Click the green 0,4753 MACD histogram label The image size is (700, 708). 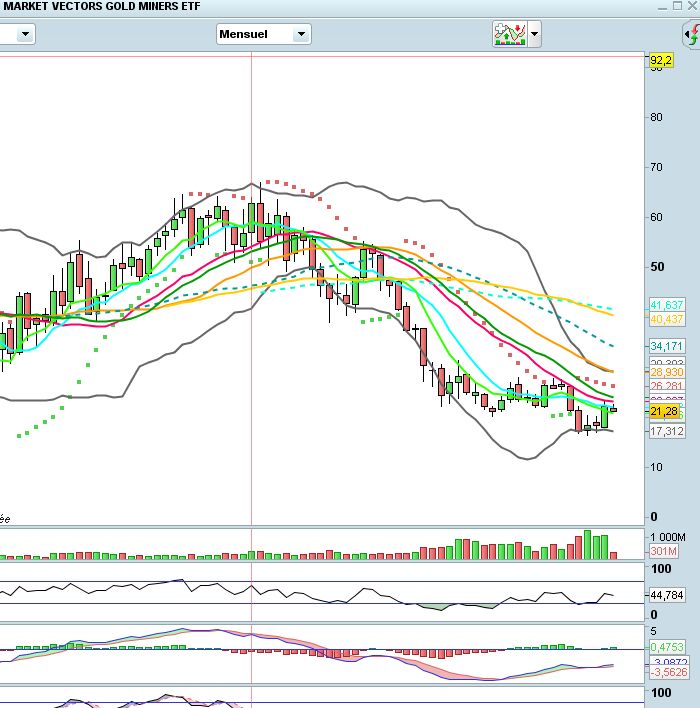click(667, 647)
